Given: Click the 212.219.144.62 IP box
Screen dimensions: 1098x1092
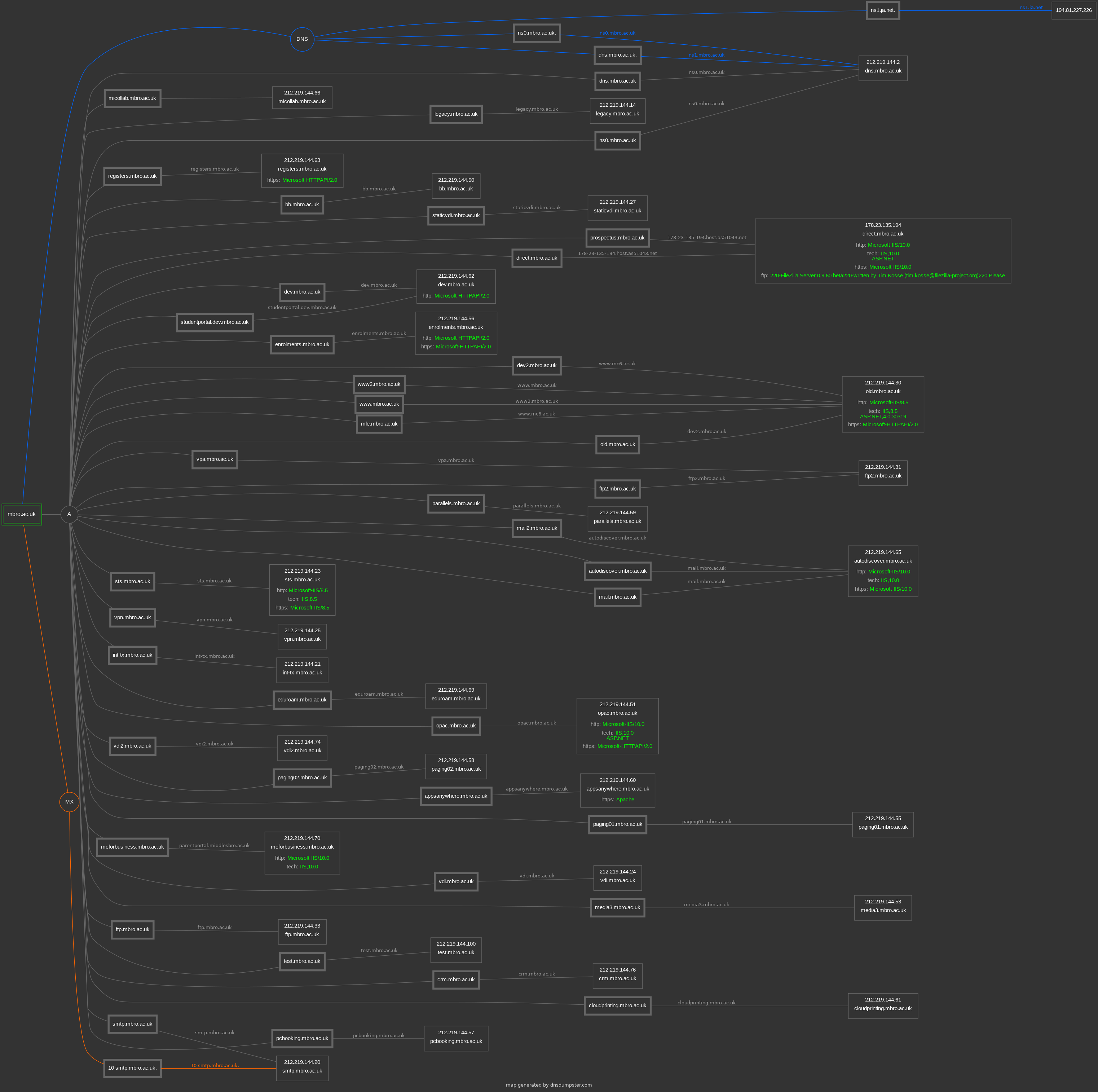Looking at the screenshot, I should pyautogui.click(x=456, y=286).
